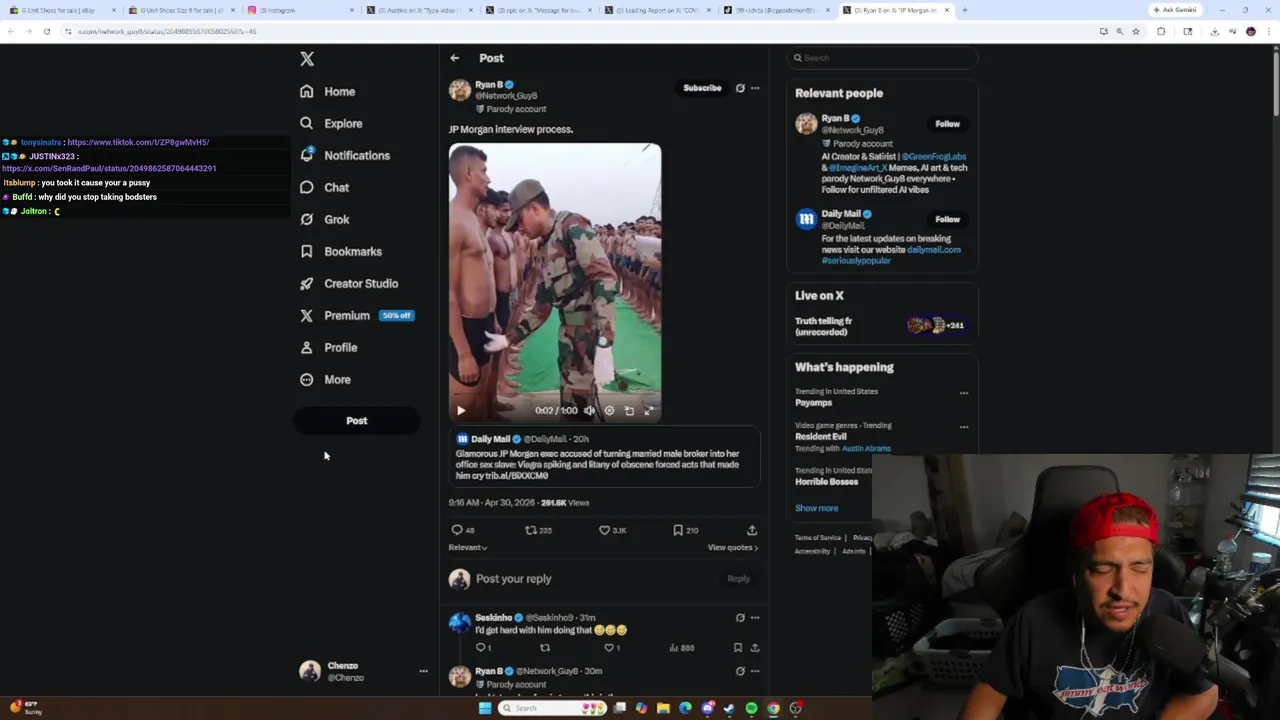This screenshot has height=720, width=1280.
Task: Open Bookmarks from the sidebar
Action: click(341, 251)
